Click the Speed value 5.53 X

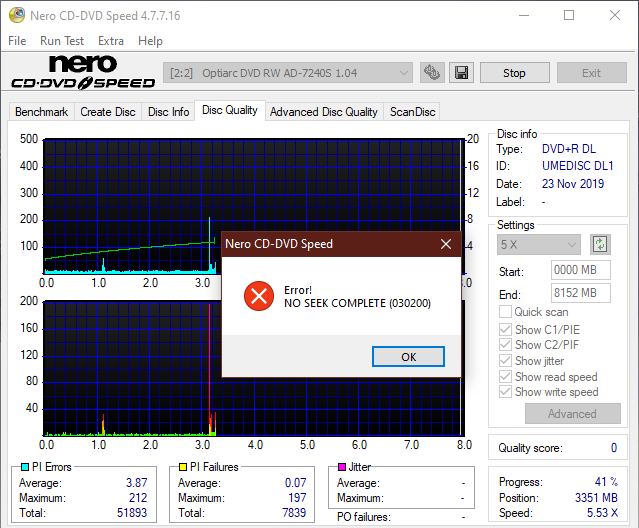pos(602,513)
